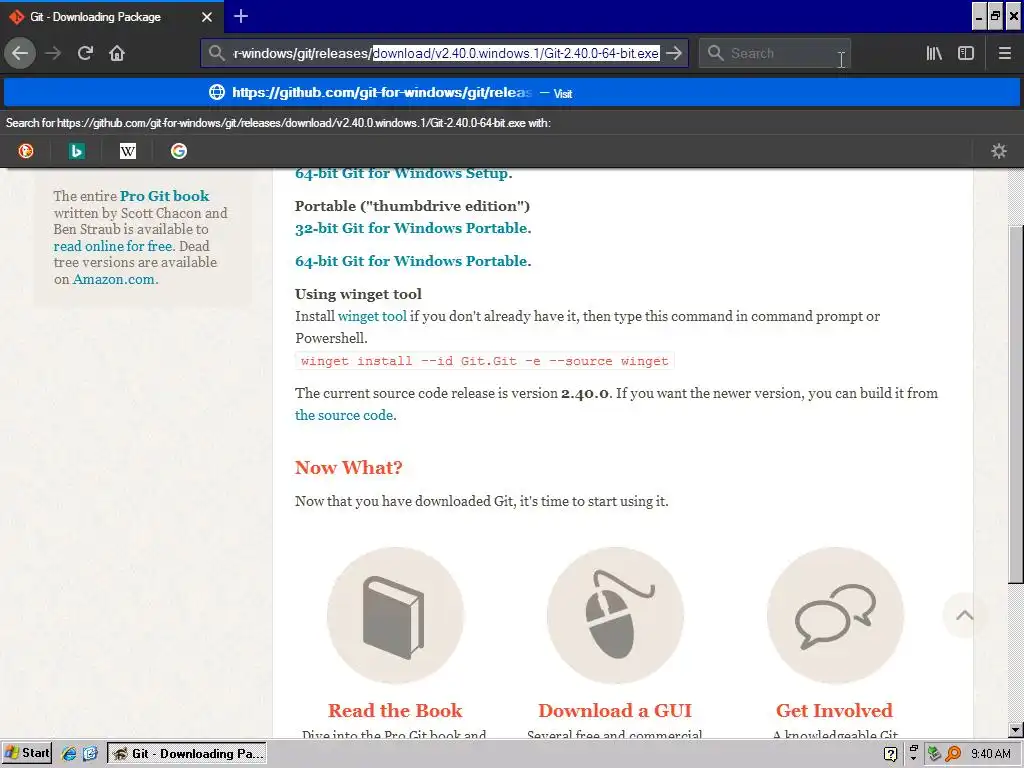Open the Library bookshelf icon

(934, 53)
